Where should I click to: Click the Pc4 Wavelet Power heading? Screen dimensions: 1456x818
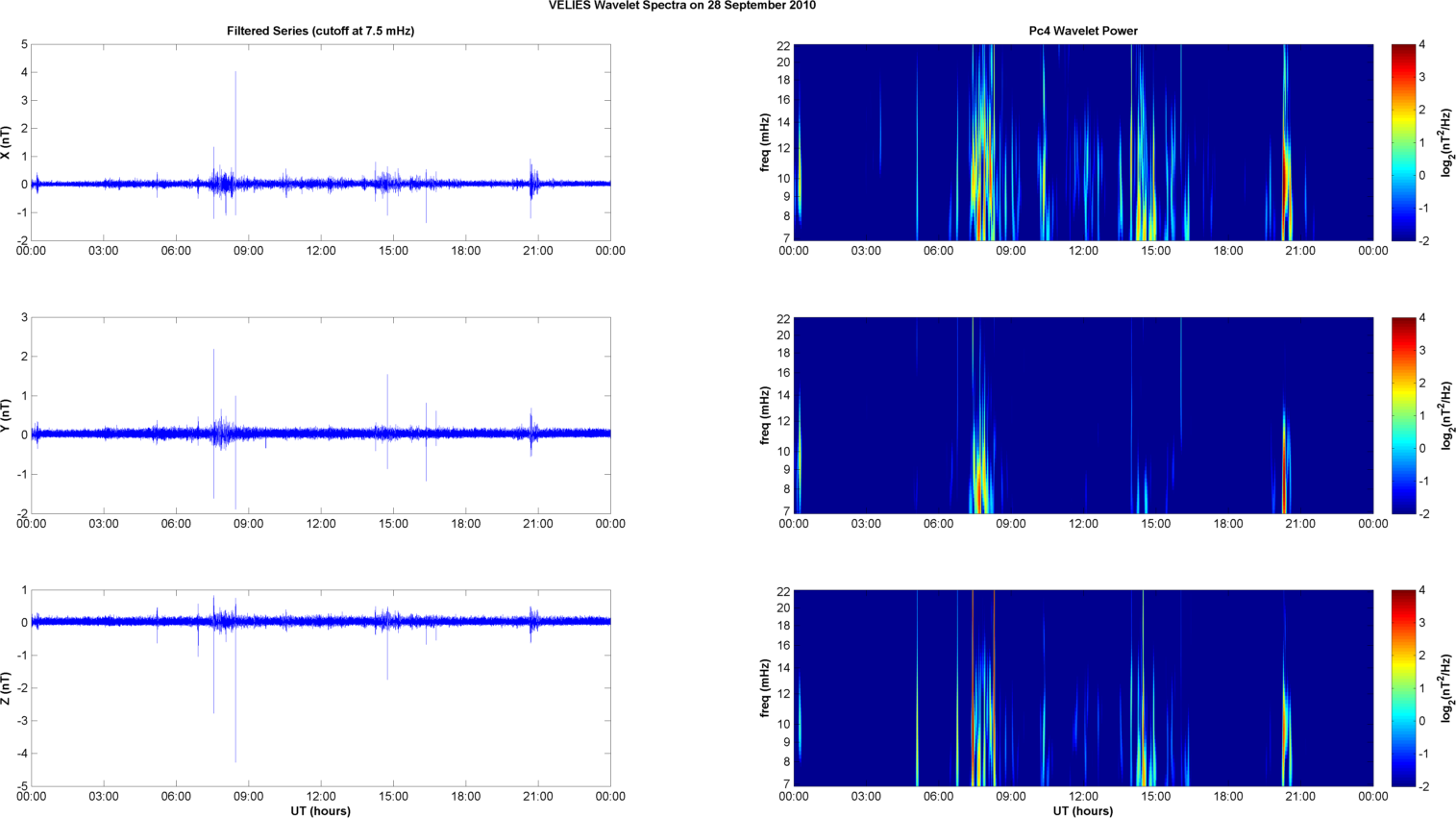(x=1083, y=31)
